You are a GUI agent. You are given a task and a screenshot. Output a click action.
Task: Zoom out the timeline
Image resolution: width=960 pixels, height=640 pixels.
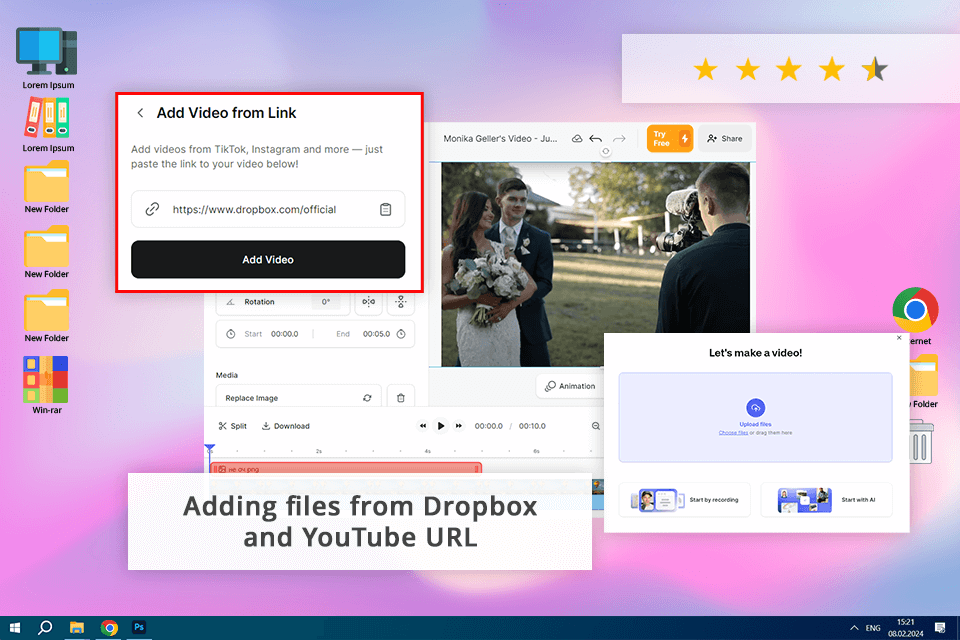point(596,426)
